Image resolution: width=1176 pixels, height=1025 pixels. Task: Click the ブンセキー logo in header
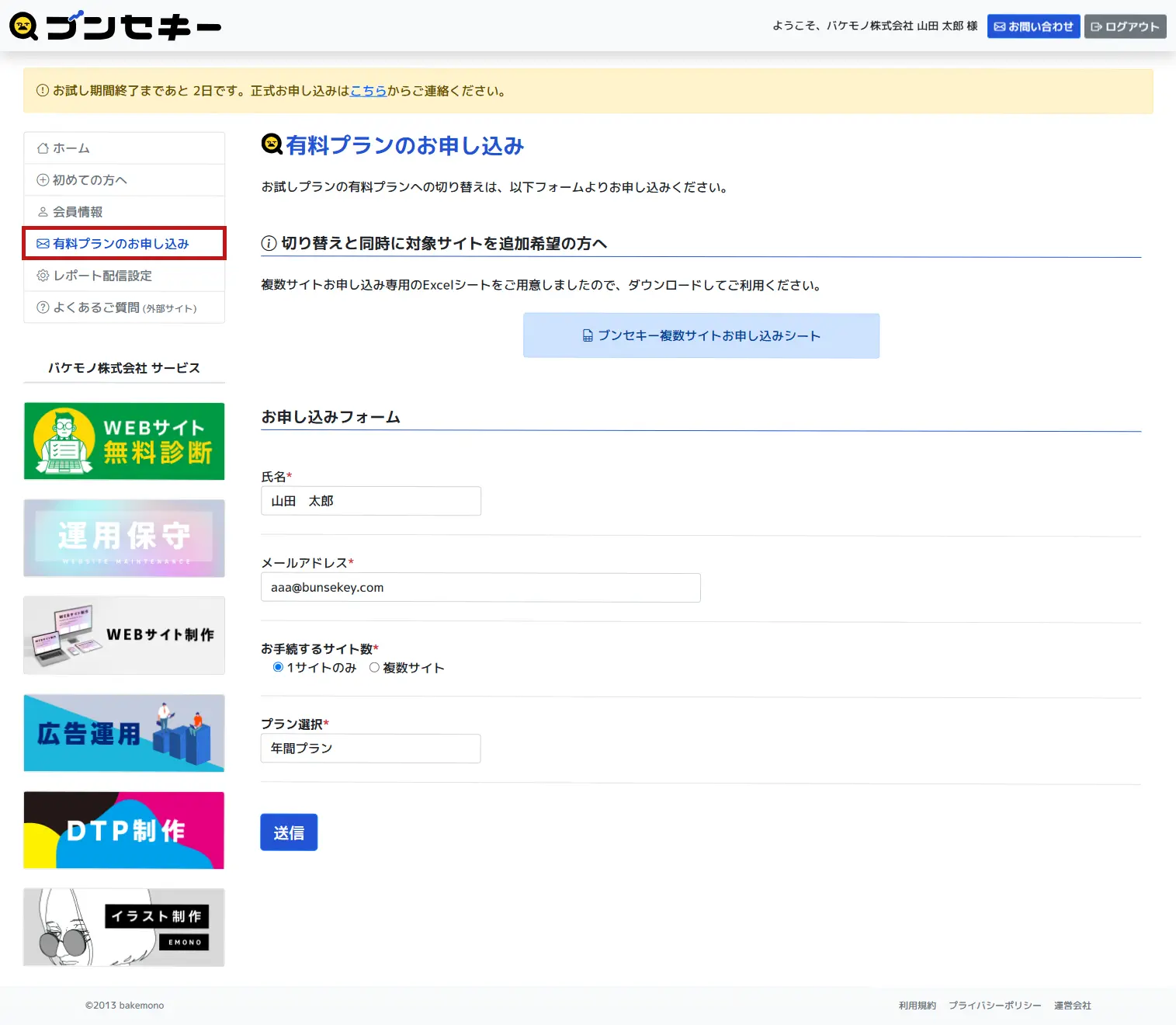coord(115,26)
